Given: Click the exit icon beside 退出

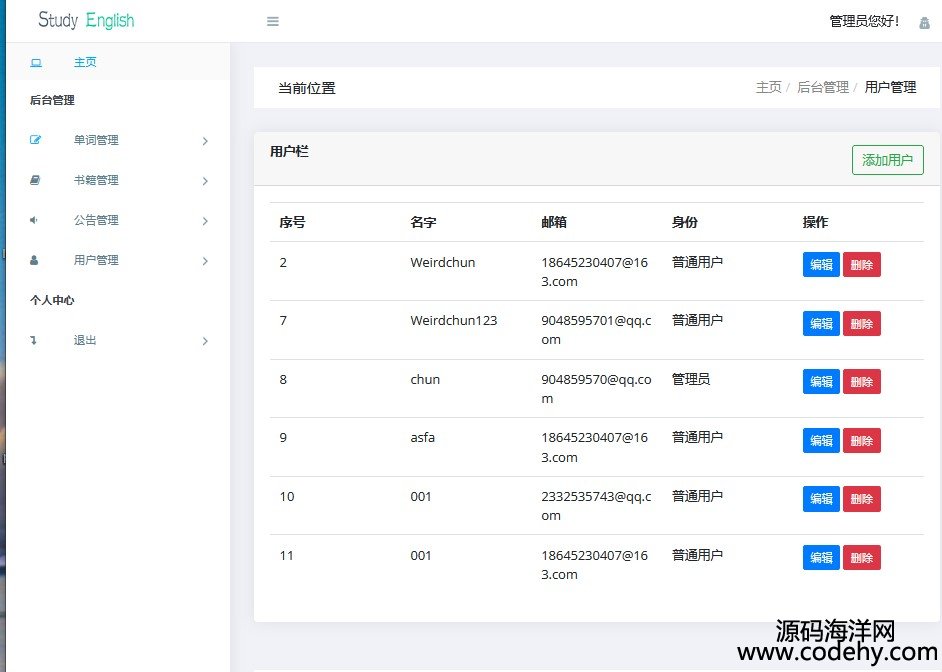Looking at the screenshot, I should click(34, 340).
